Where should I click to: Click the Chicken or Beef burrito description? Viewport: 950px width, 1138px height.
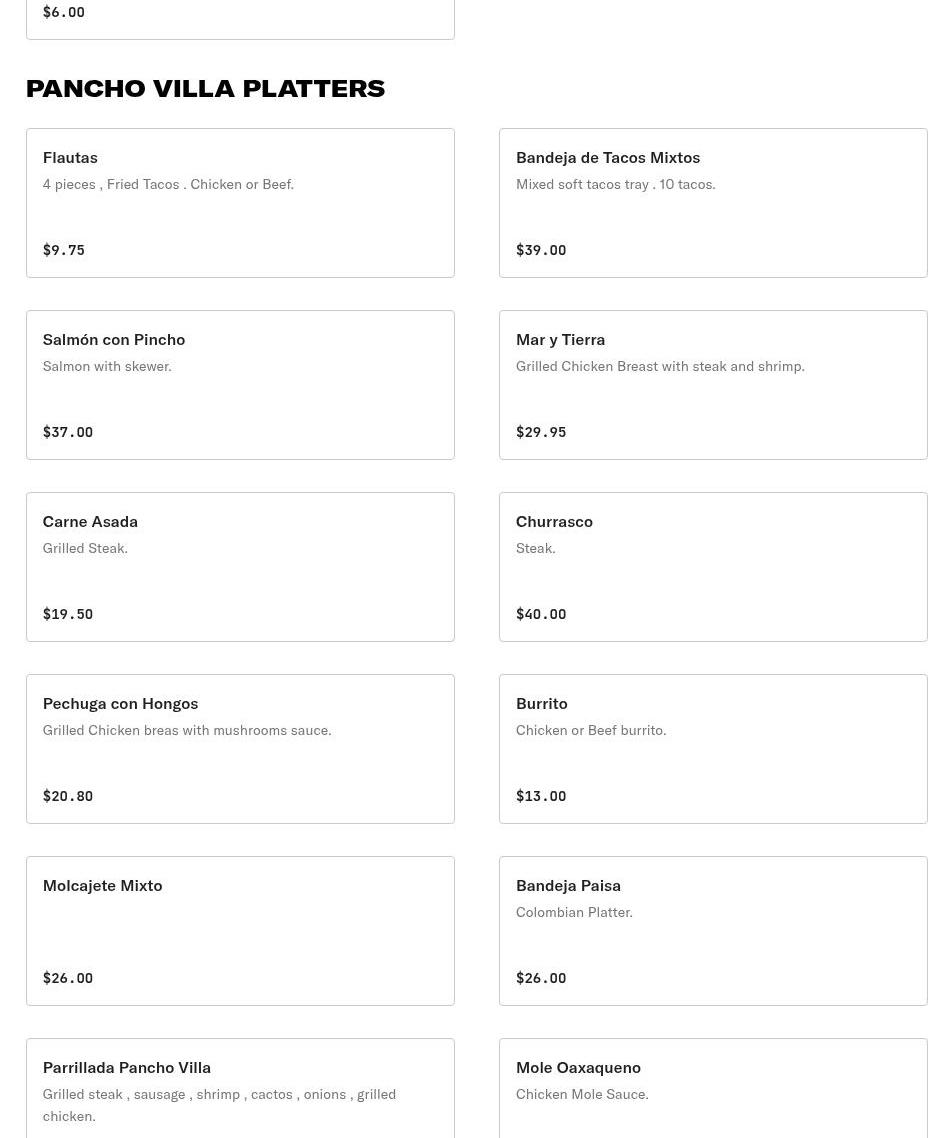(x=591, y=730)
